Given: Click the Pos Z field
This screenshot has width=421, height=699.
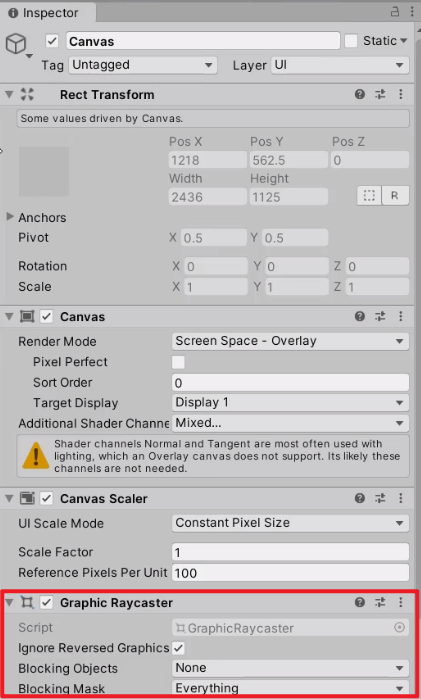Looking at the screenshot, I should coord(370,160).
